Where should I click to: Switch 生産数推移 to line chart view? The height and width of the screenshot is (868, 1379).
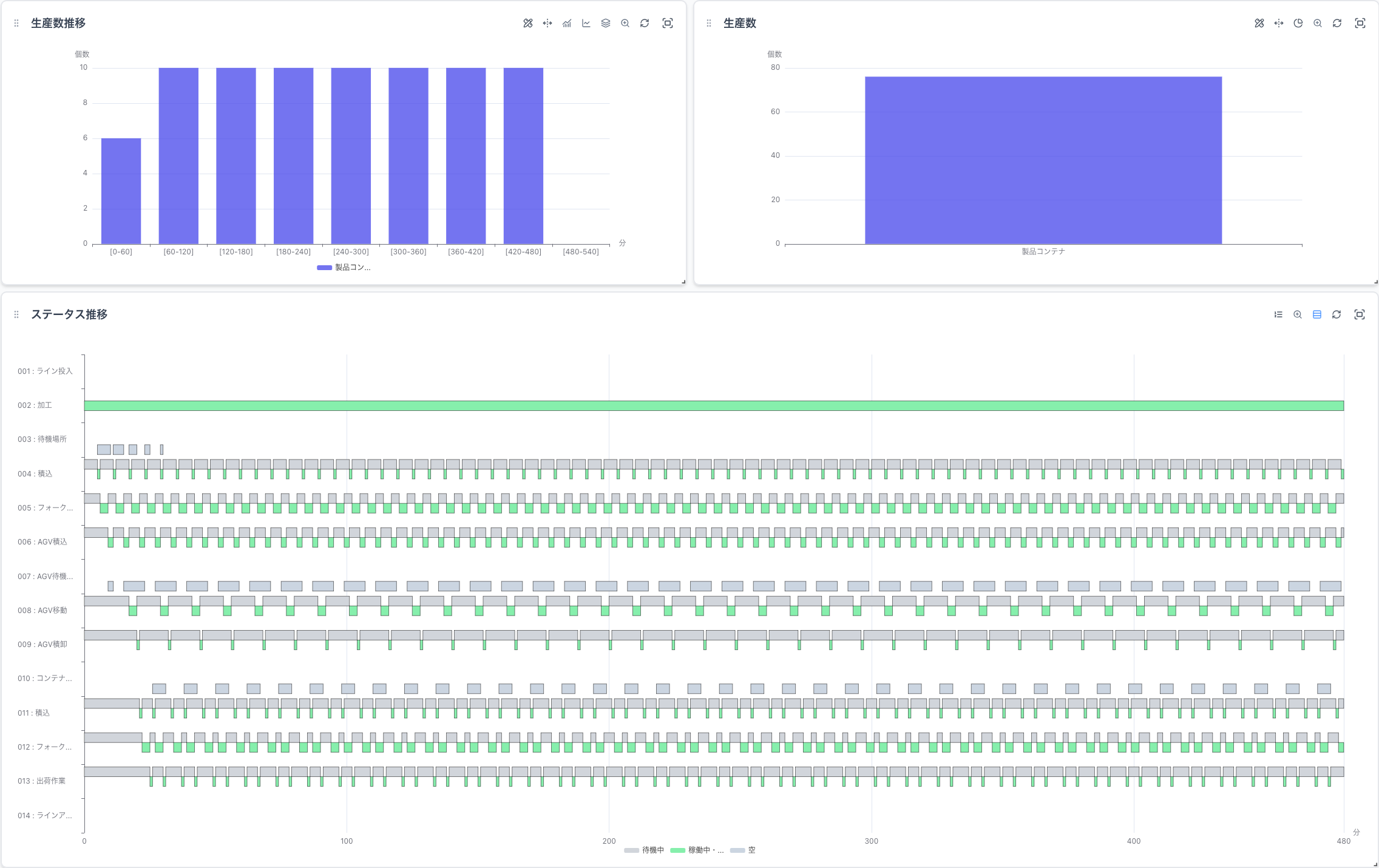[x=586, y=23]
